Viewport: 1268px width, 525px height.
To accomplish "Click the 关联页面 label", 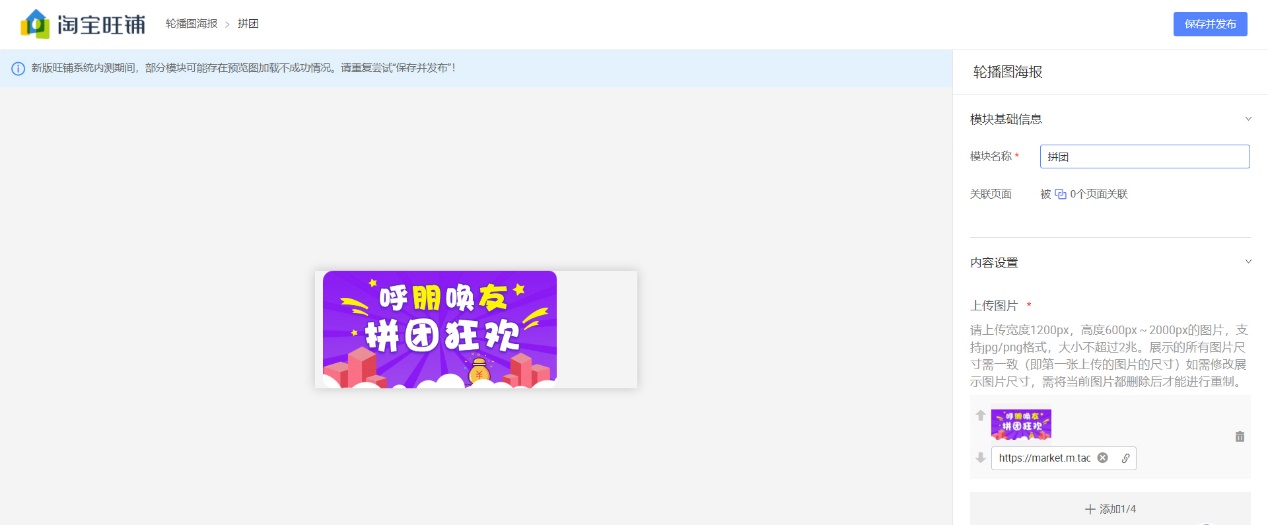I will click(991, 194).
